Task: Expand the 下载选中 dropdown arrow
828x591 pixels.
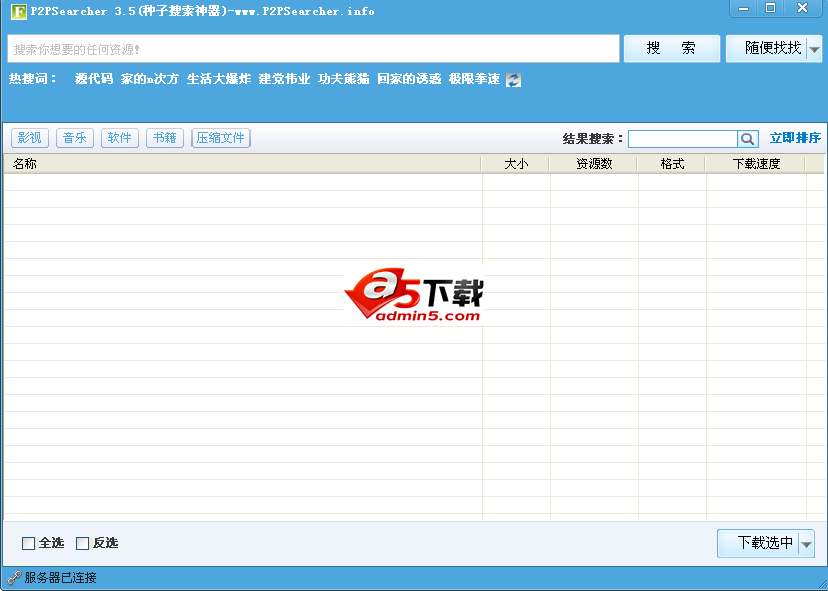Action: point(806,543)
